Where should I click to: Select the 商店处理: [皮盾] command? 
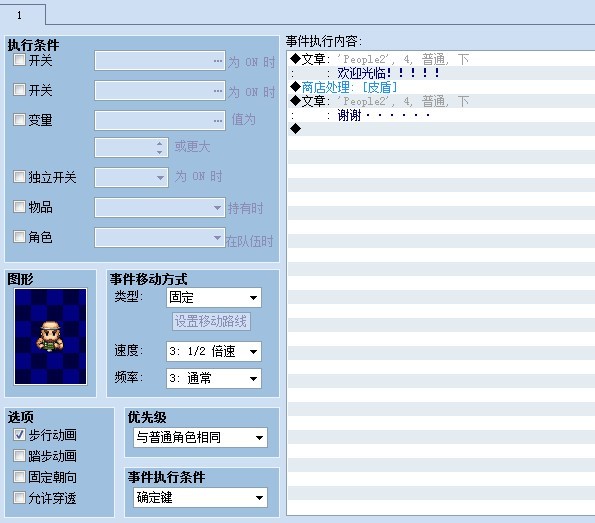(441, 87)
